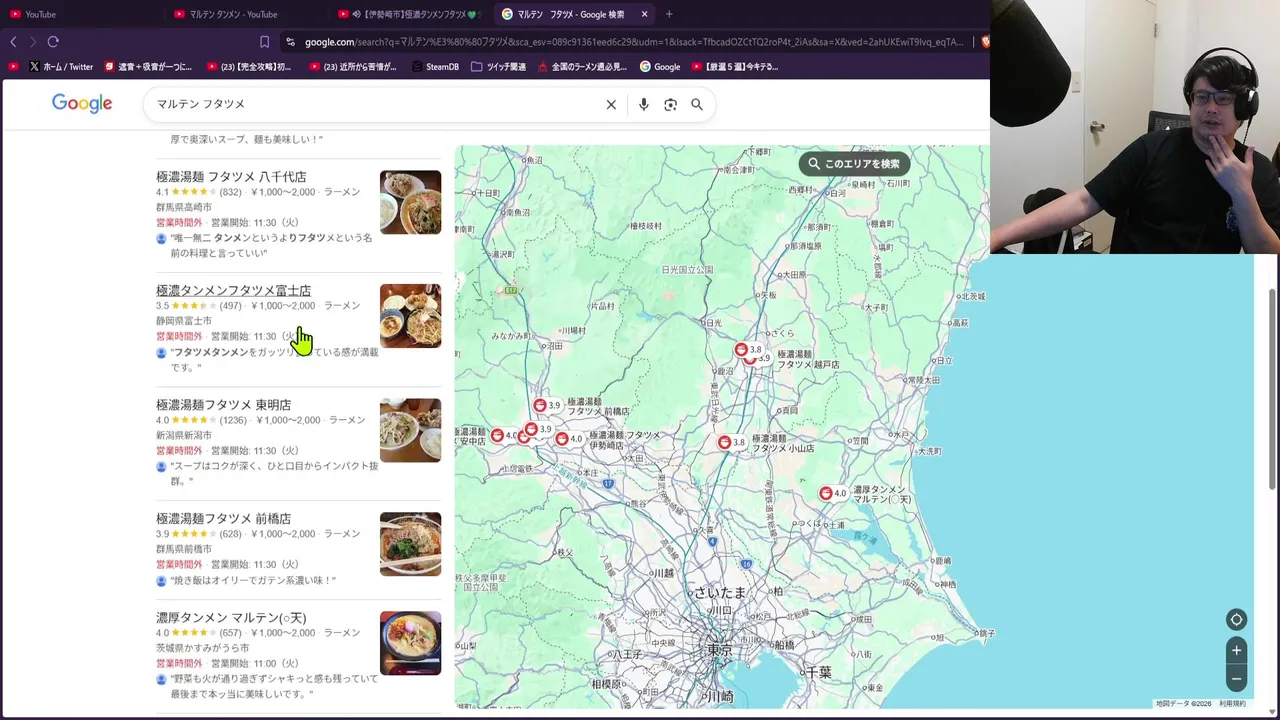Click the magnifier search button
The height and width of the screenshot is (720, 1280).
(697, 104)
